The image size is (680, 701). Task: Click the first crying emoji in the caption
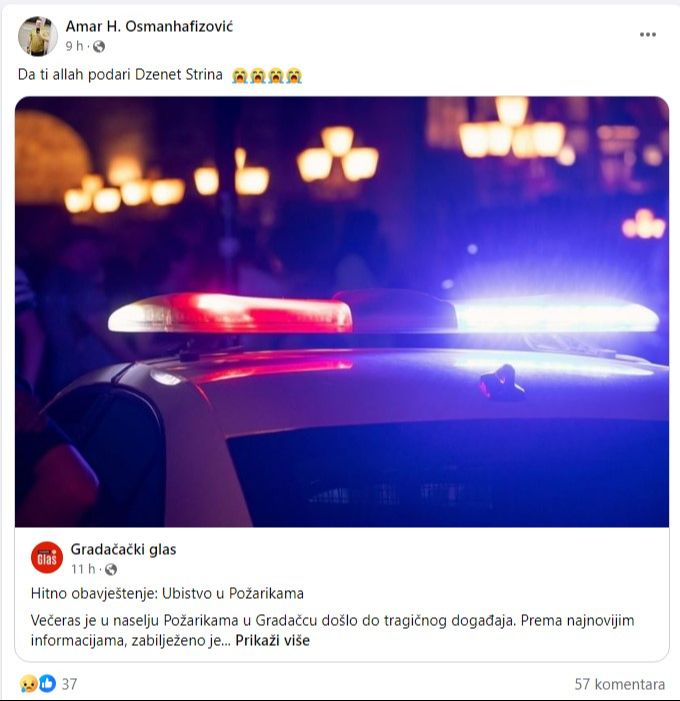(240, 75)
